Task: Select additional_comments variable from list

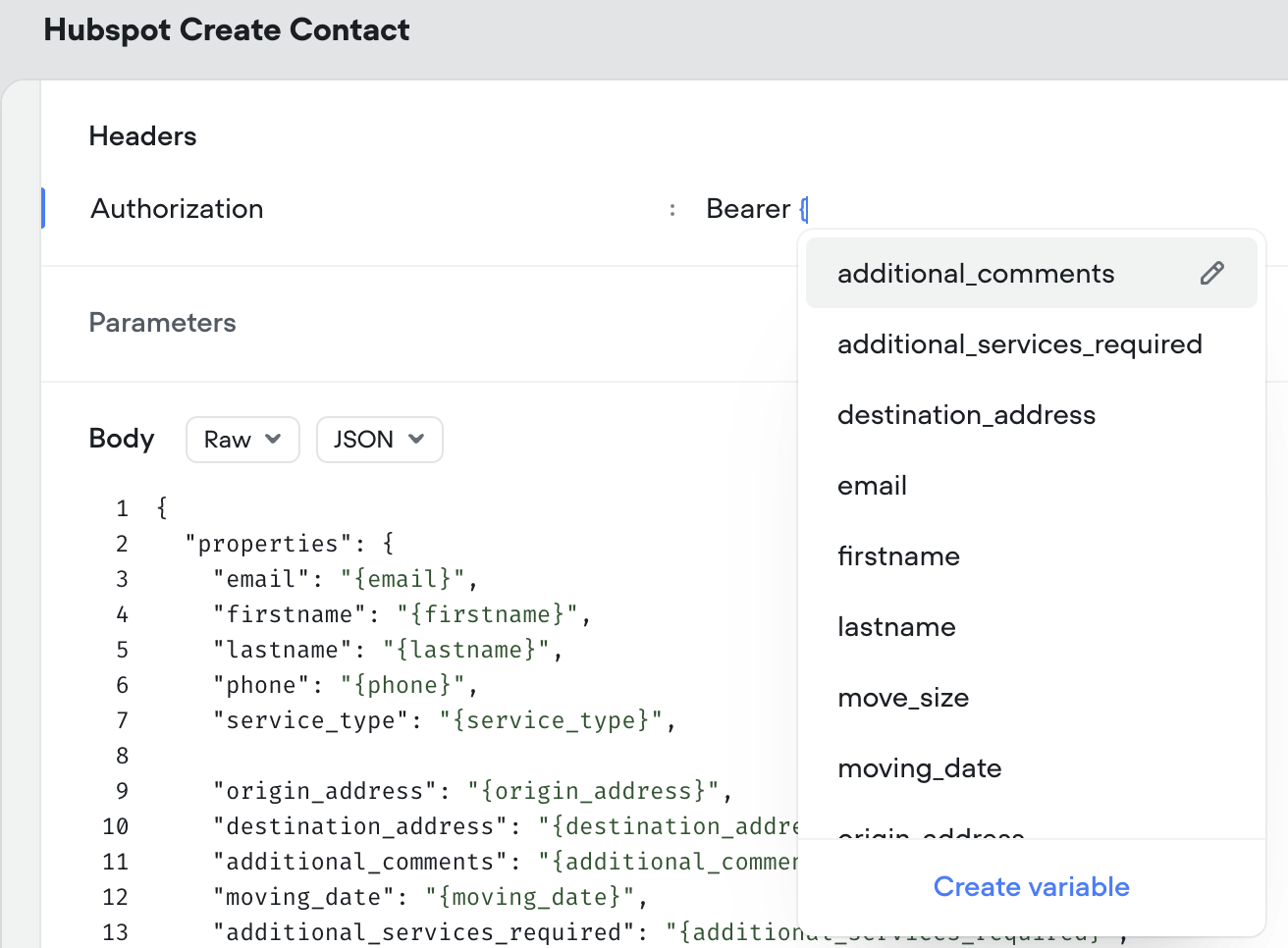Action: point(975,274)
